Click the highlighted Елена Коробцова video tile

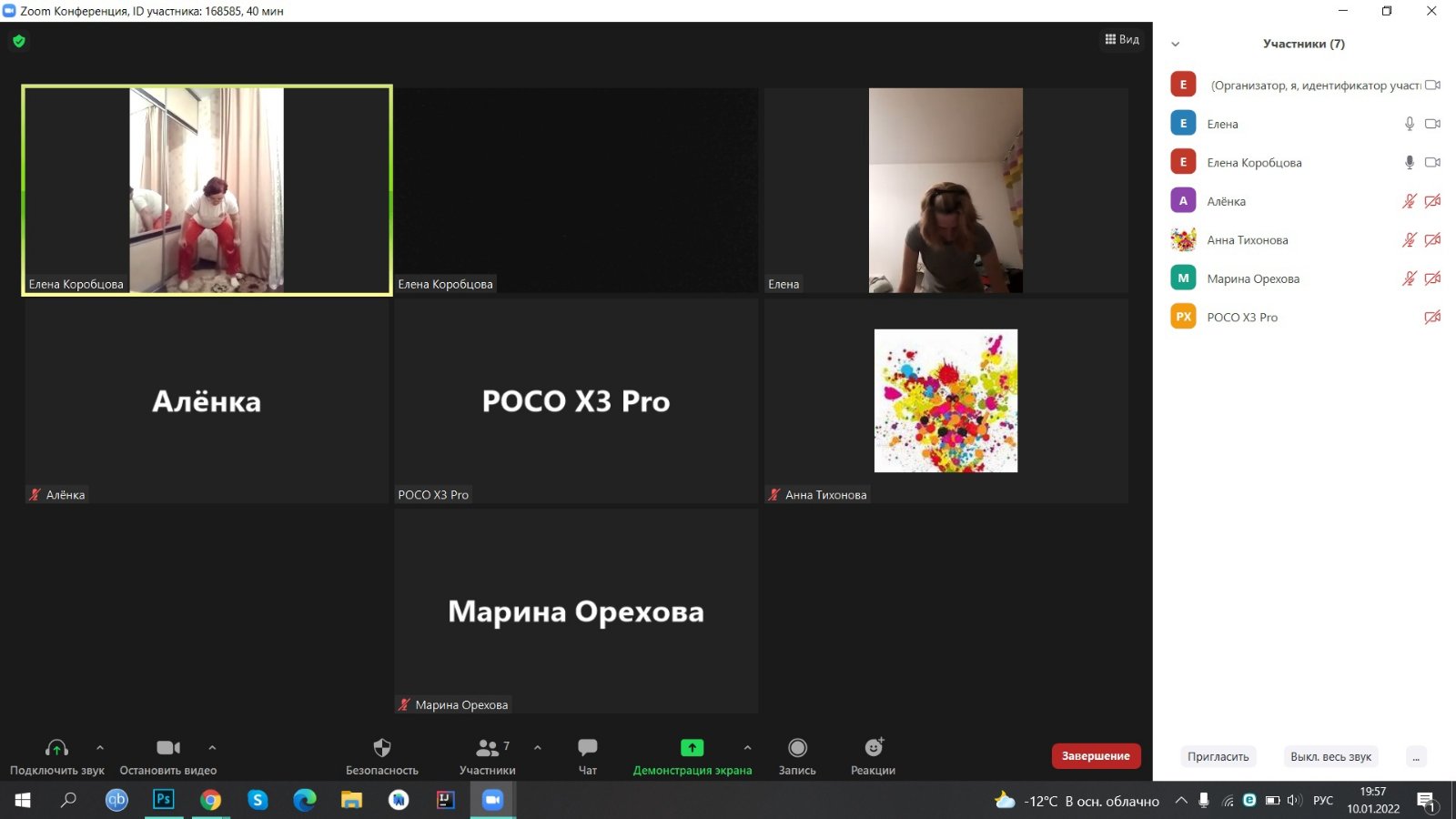point(207,190)
